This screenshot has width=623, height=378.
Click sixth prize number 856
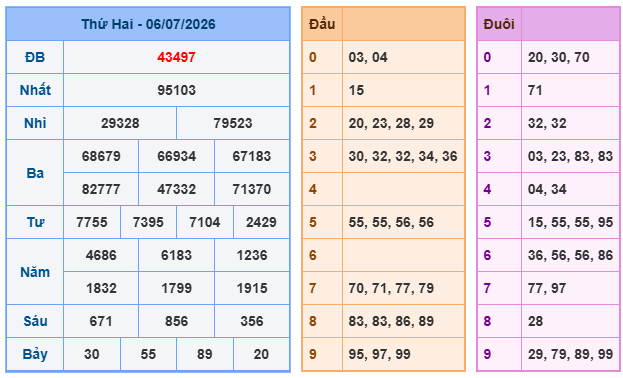point(176,321)
